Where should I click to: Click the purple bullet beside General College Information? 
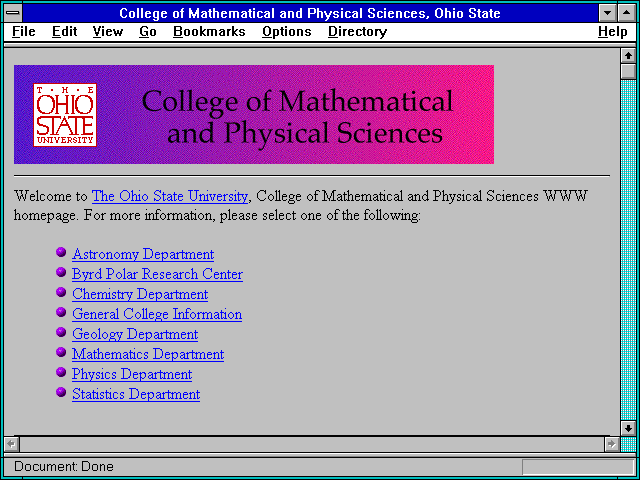(61, 312)
